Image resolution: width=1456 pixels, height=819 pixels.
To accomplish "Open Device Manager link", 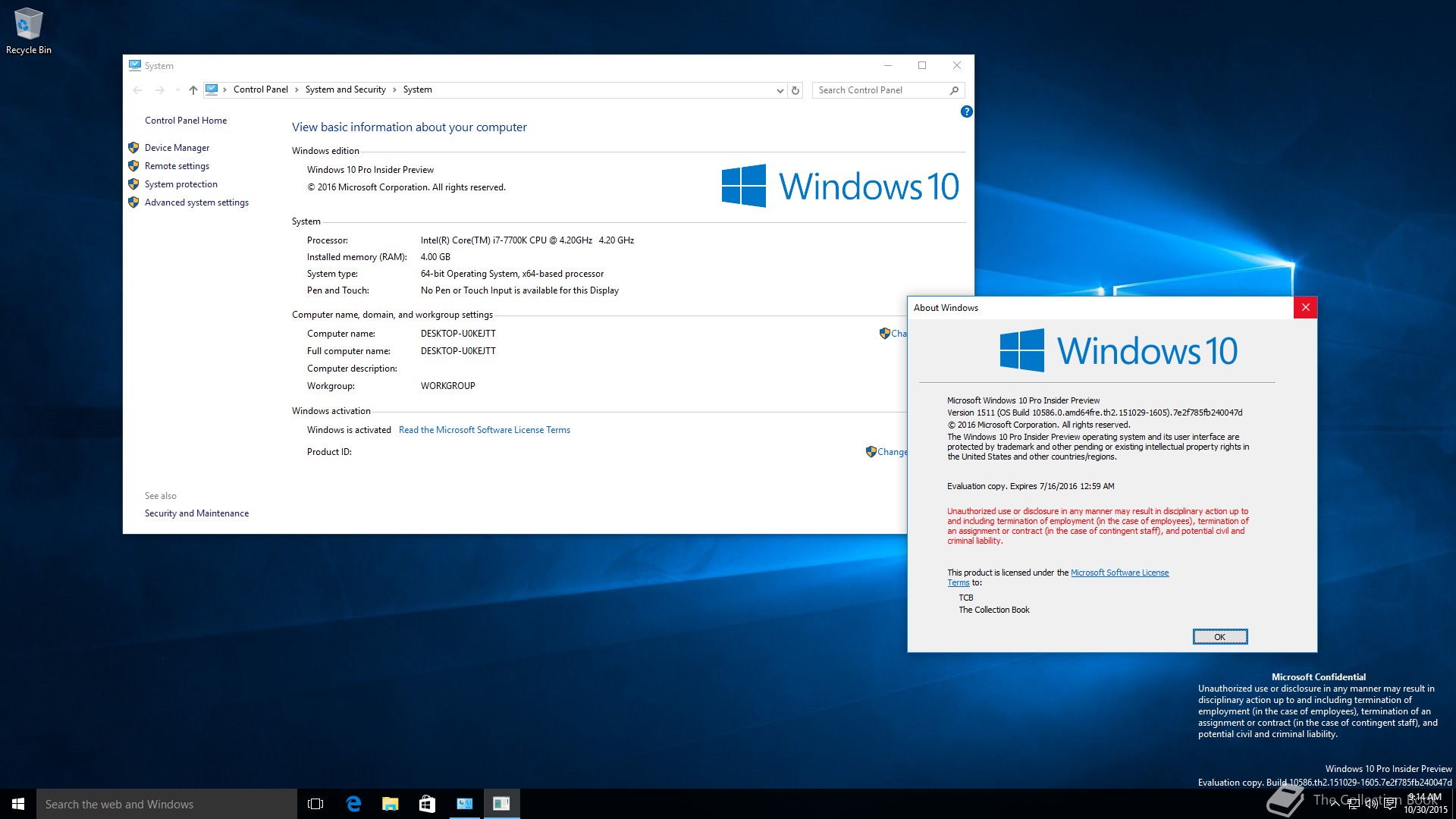I will (177, 148).
